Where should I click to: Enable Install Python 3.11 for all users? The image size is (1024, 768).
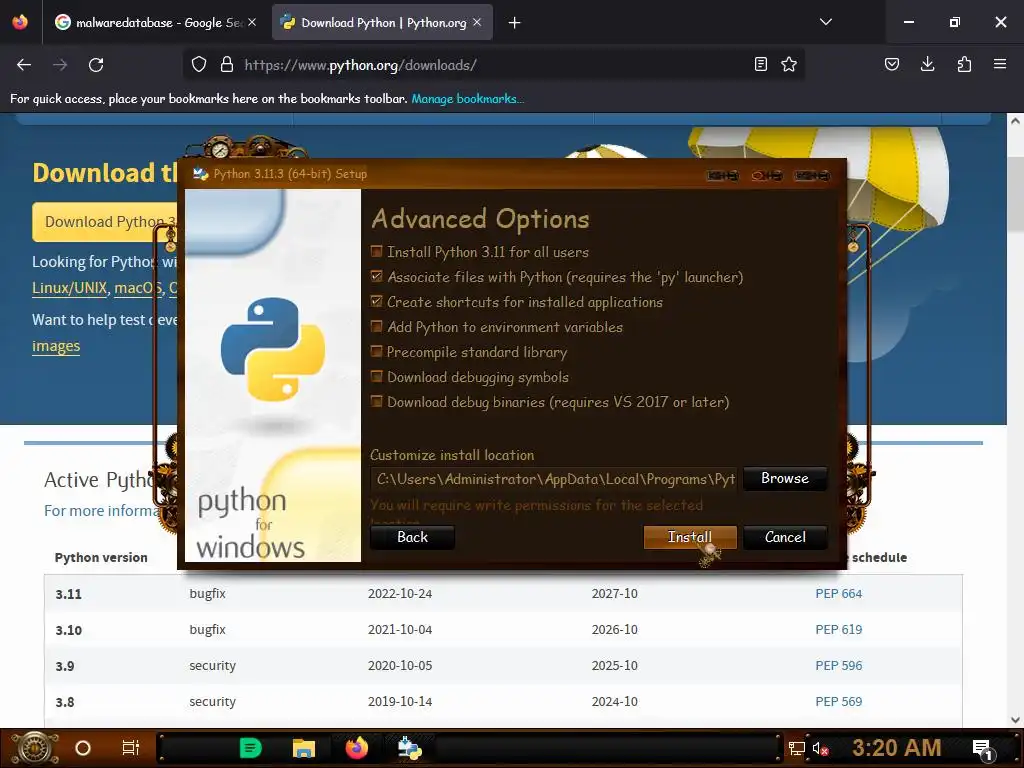click(x=377, y=251)
